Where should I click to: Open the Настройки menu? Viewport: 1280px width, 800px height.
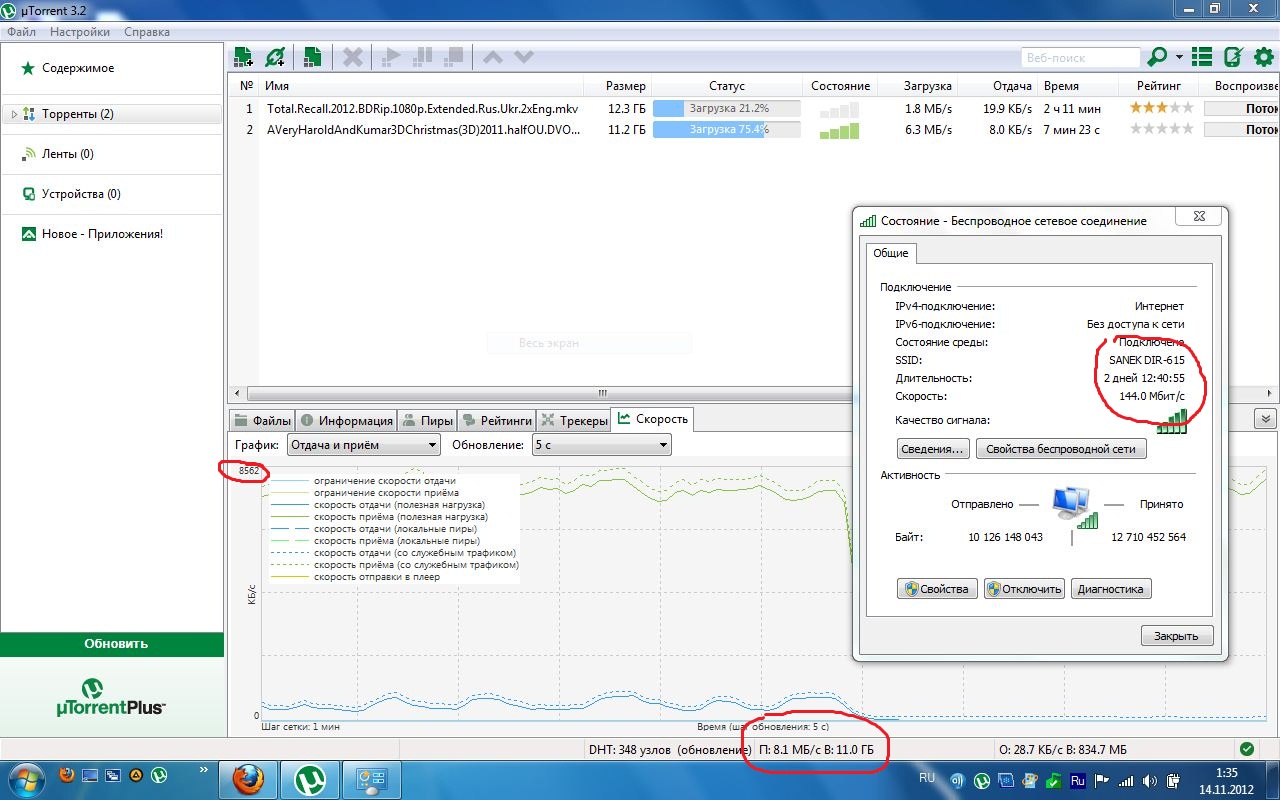(x=80, y=32)
